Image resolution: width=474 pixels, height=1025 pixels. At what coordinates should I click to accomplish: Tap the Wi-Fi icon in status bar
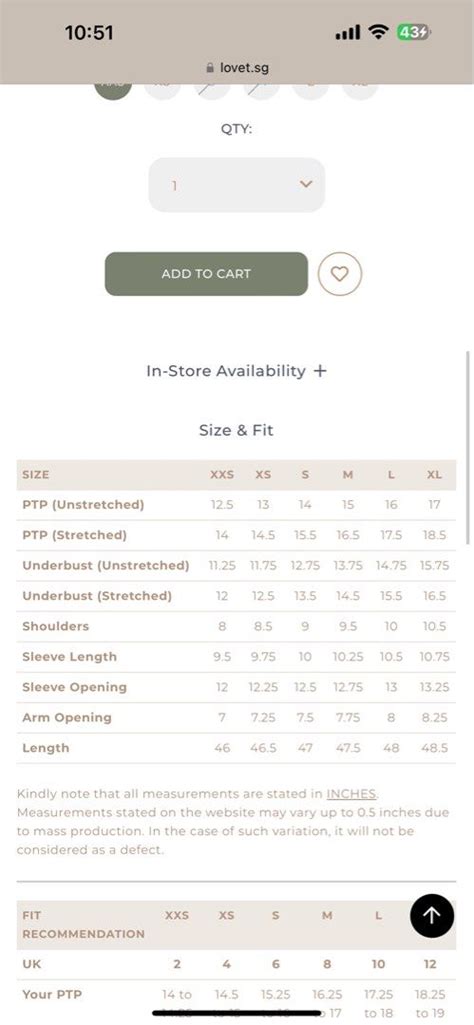(379, 32)
